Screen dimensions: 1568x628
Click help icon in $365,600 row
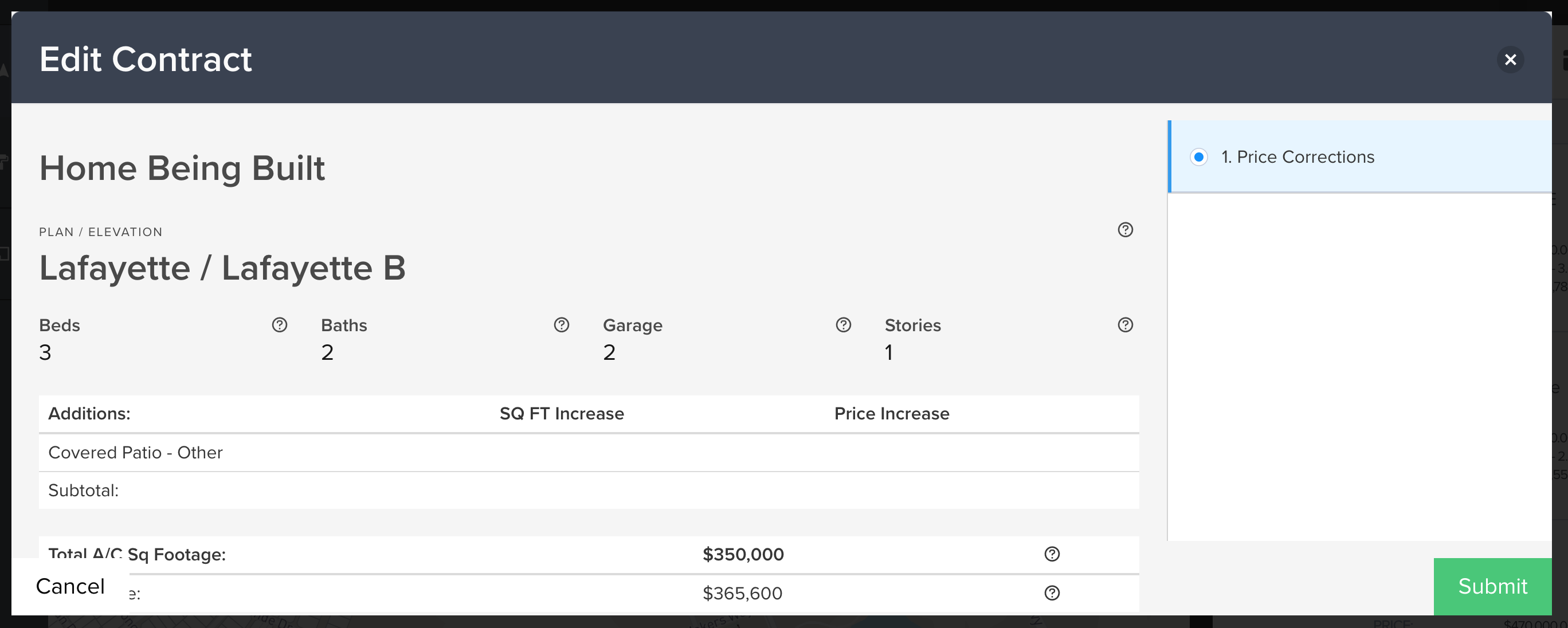click(x=1052, y=592)
